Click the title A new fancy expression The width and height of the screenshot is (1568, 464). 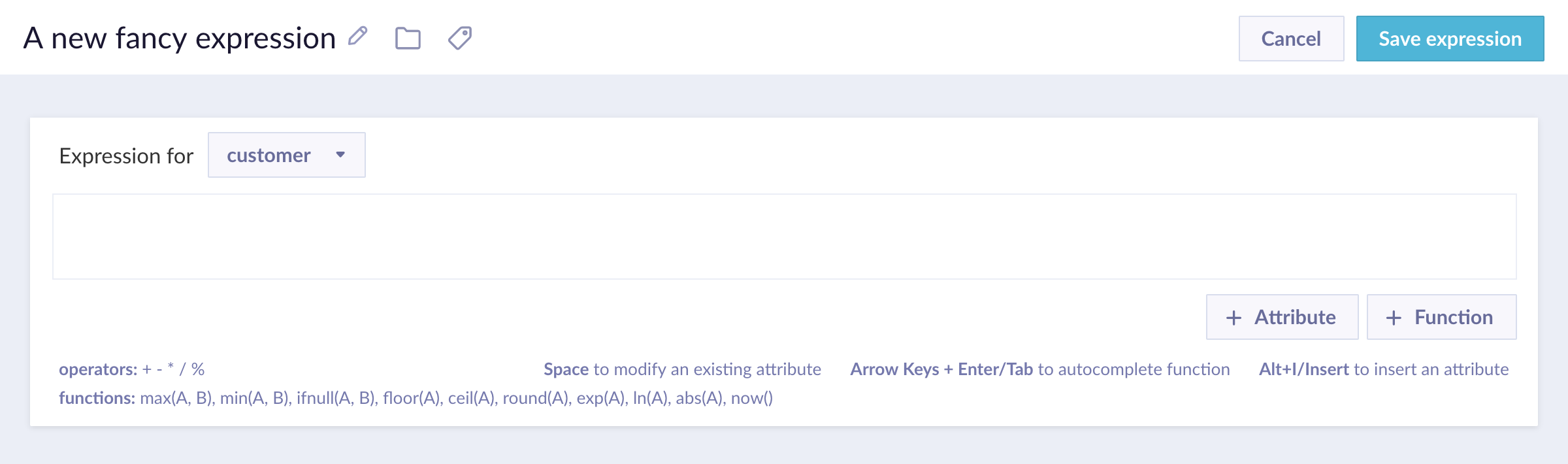180,39
